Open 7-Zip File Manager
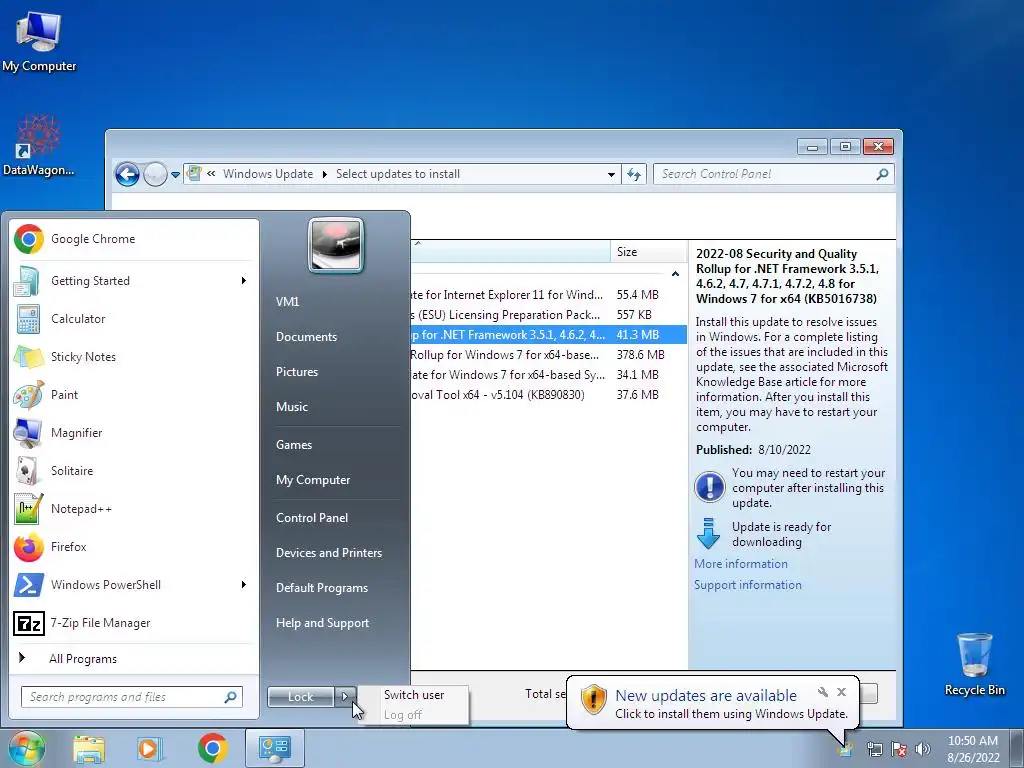Viewport: 1024px width, 768px height. point(134,623)
